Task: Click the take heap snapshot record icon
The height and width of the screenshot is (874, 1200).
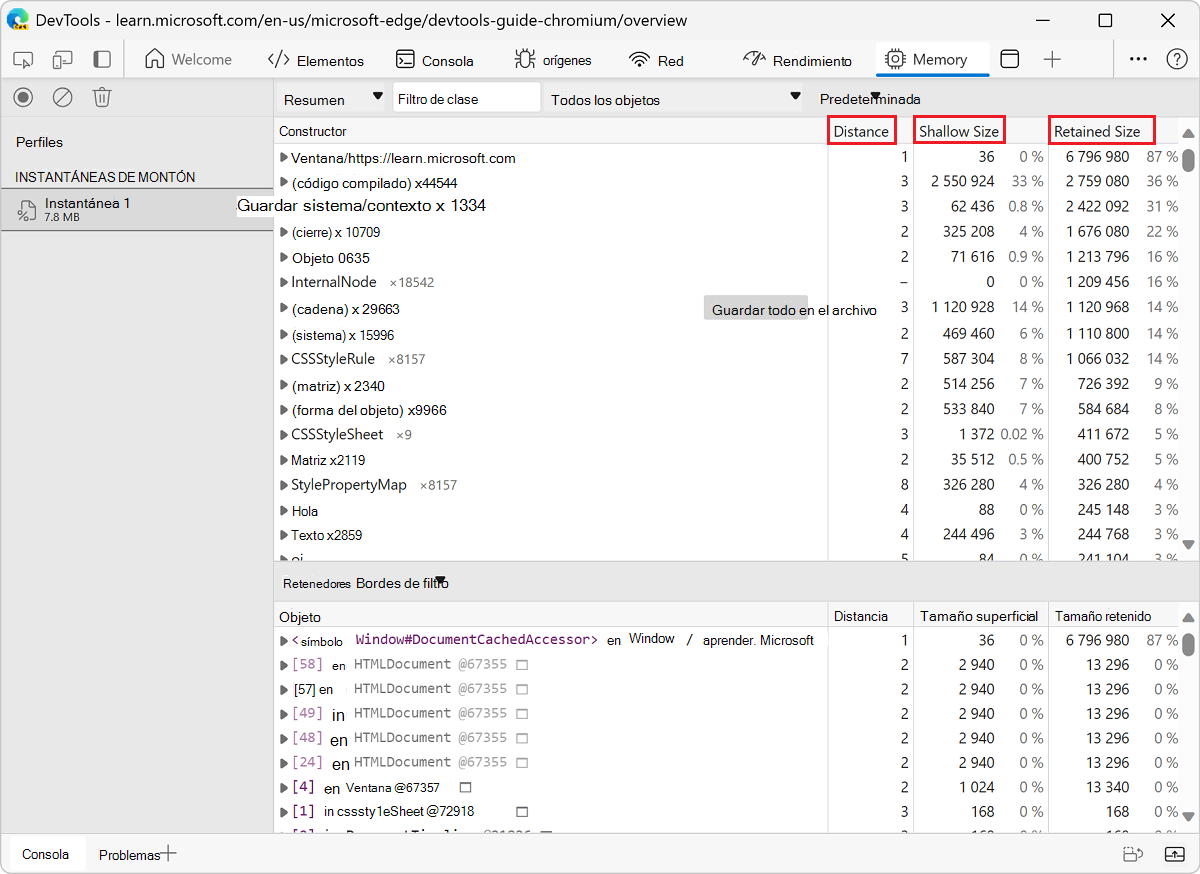Action: (24, 97)
